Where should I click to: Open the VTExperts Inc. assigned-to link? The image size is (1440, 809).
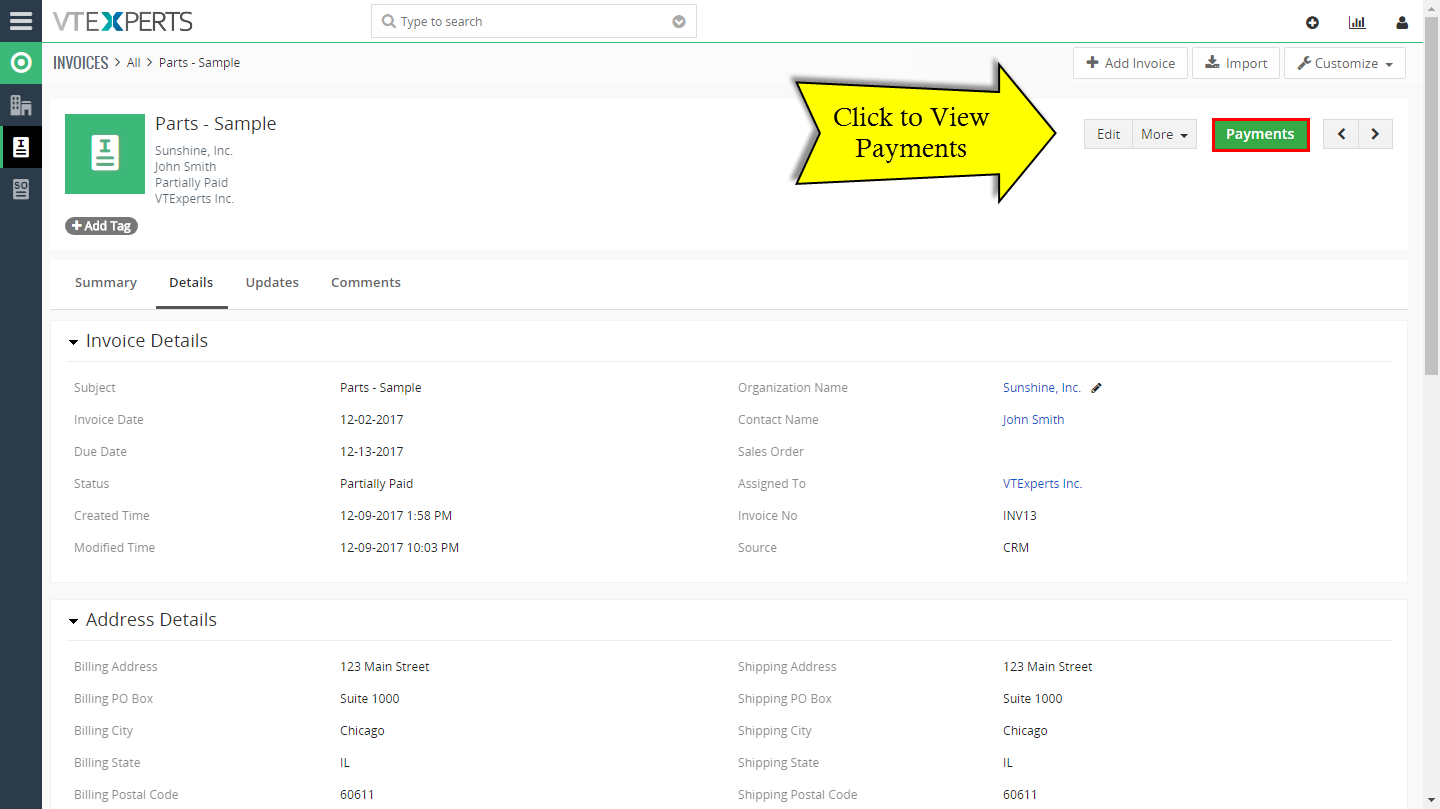[1042, 484]
